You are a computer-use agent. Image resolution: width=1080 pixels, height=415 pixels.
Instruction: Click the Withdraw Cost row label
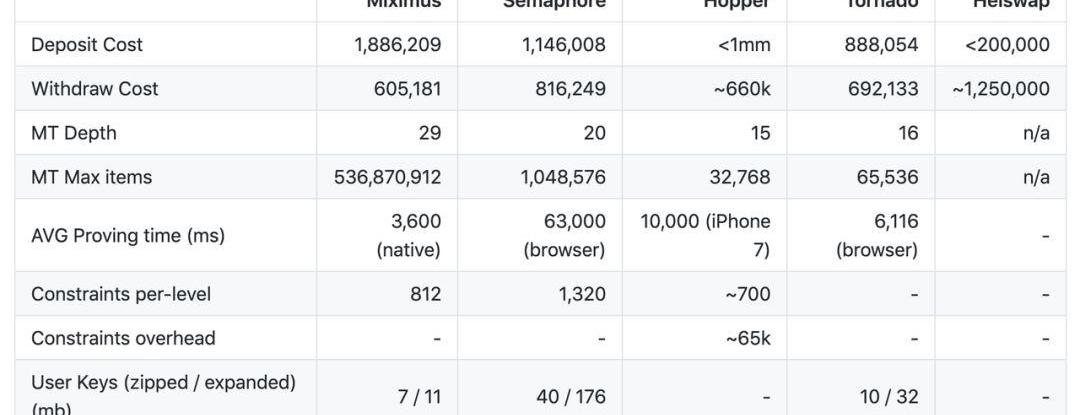[x=95, y=89]
